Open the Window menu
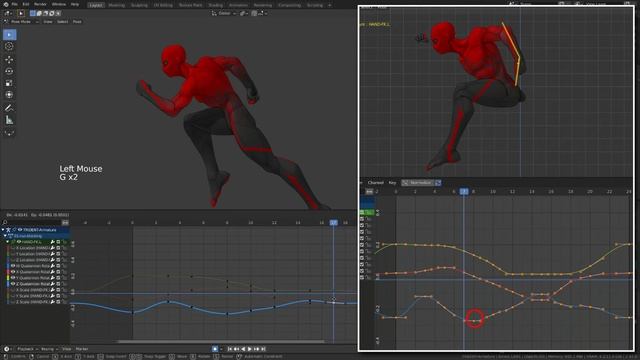This screenshot has width=640, height=360. [59, 4]
